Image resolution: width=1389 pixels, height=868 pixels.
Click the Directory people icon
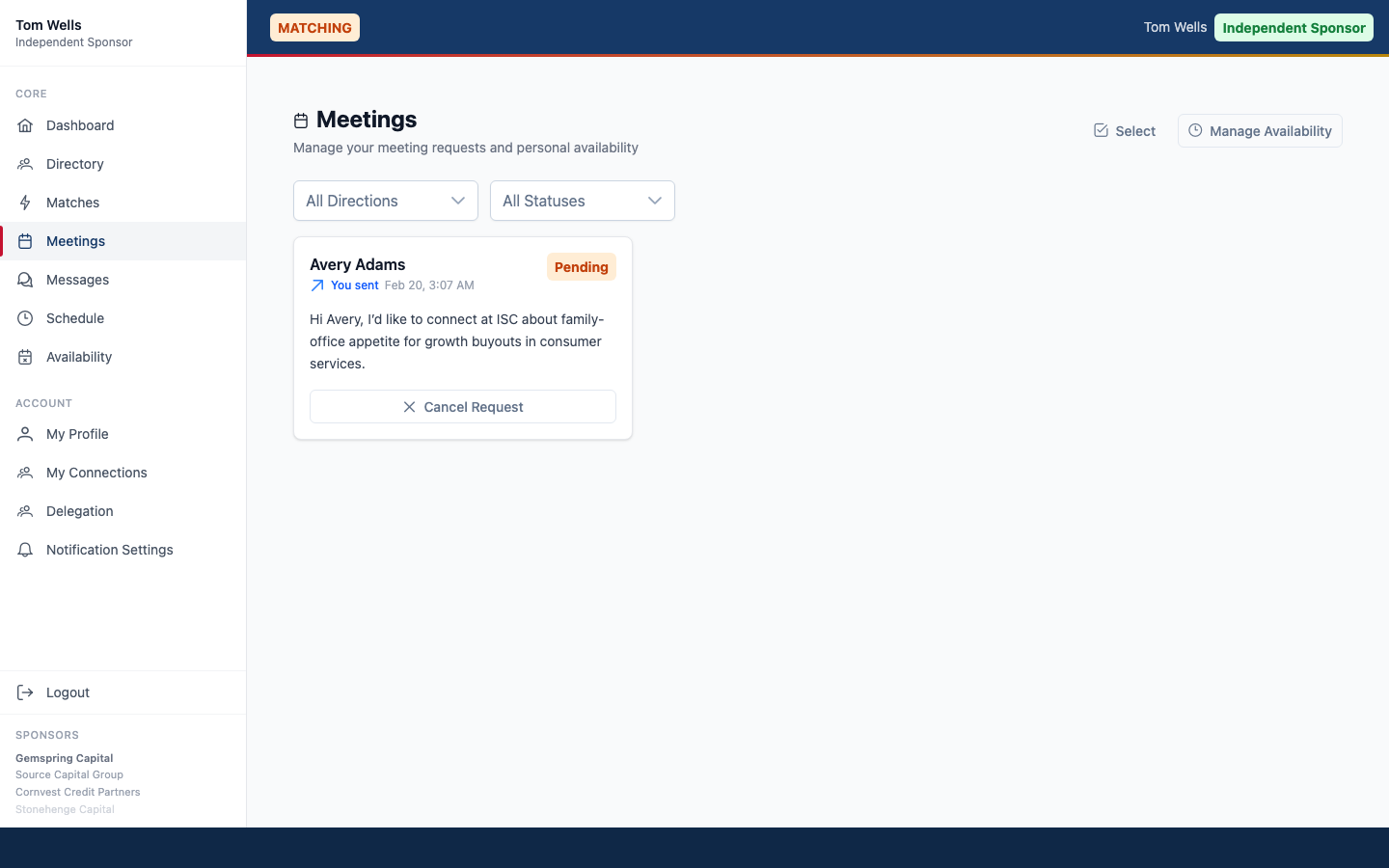[x=24, y=164]
